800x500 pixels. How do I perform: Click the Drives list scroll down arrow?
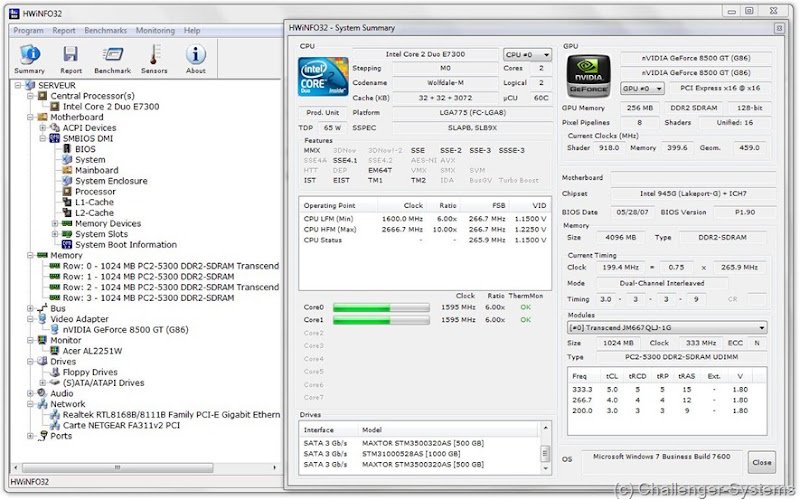pos(545,469)
